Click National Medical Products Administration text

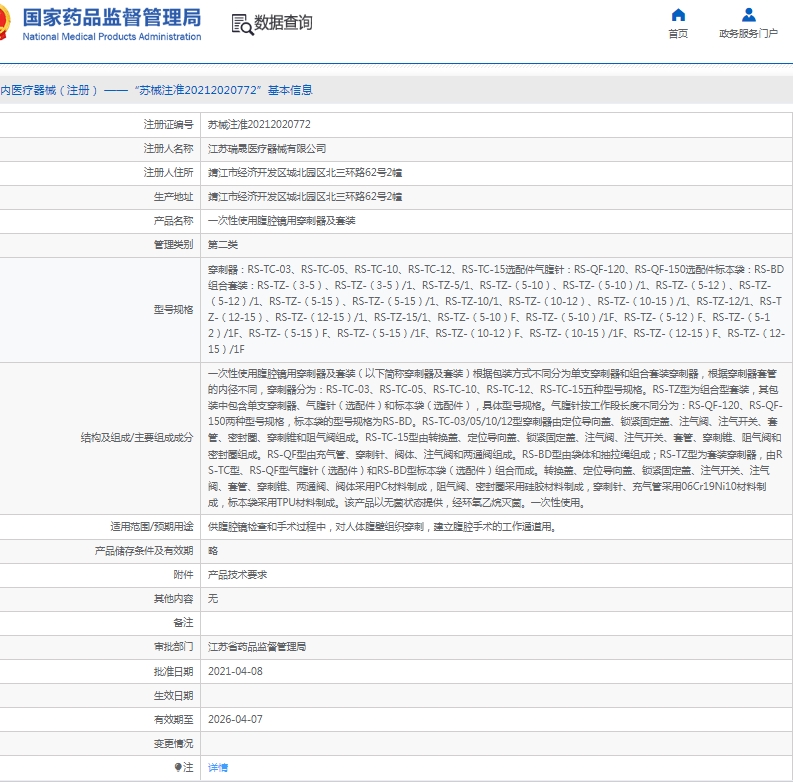[112, 36]
